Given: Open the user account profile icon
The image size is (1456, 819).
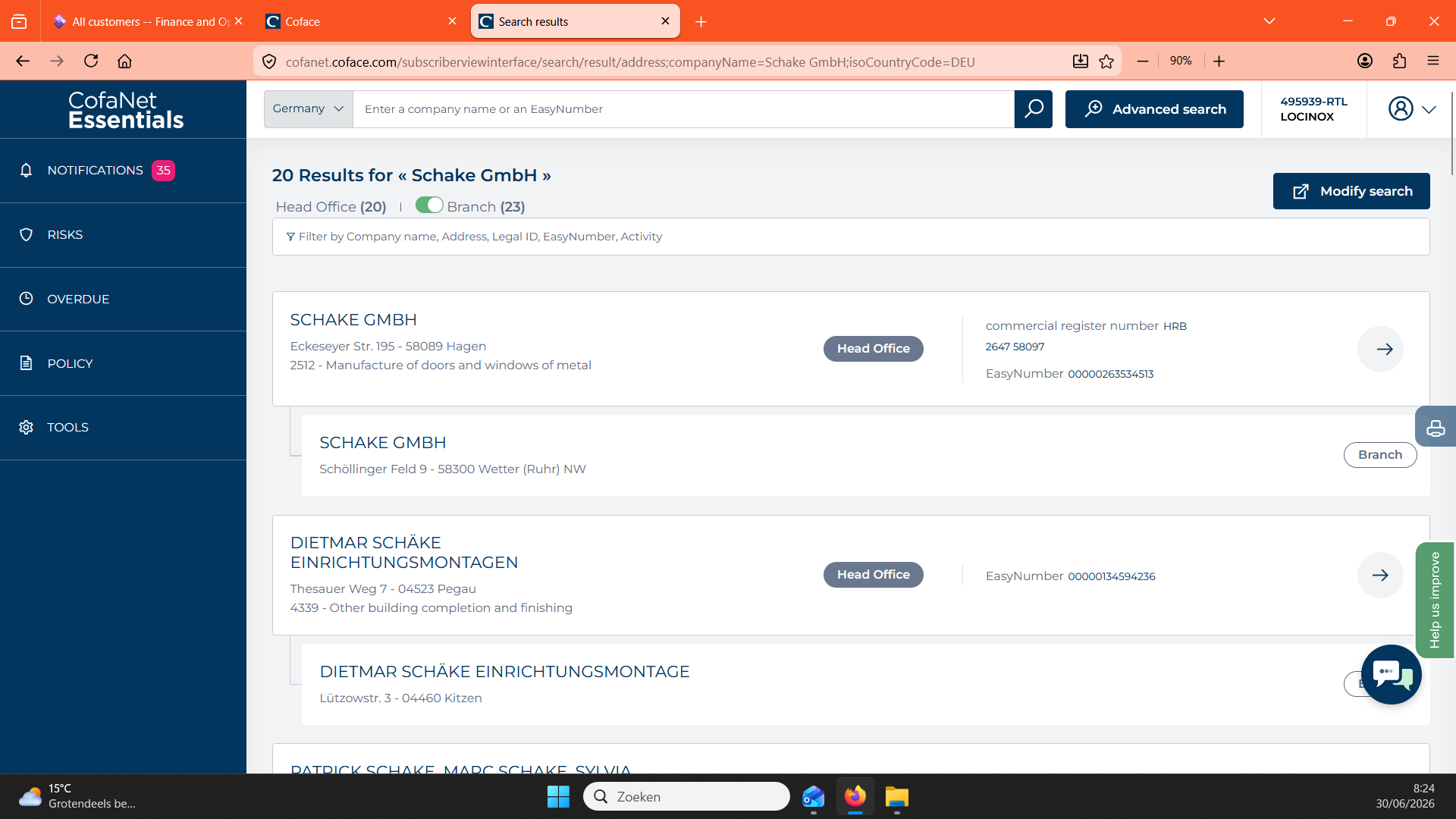Looking at the screenshot, I should (x=1401, y=109).
